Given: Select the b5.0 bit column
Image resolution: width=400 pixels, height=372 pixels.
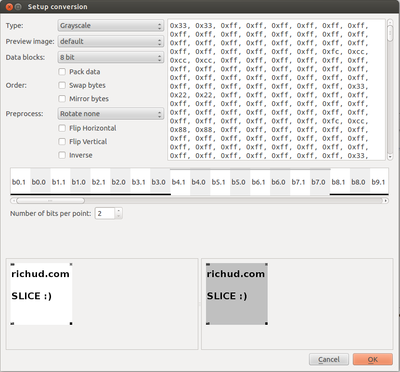Looking at the screenshot, I should pos(239,182).
